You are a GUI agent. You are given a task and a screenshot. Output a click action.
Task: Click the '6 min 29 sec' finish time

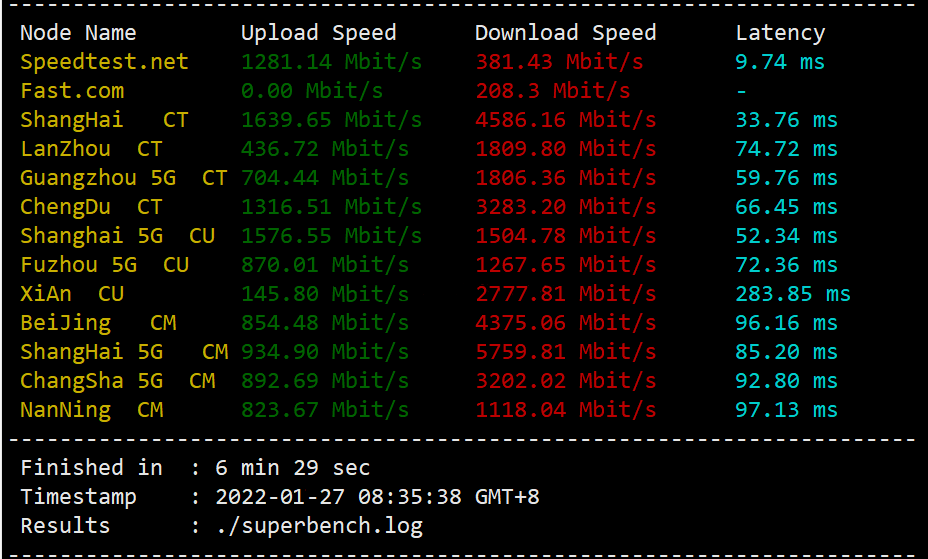pyautogui.click(x=292, y=467)
